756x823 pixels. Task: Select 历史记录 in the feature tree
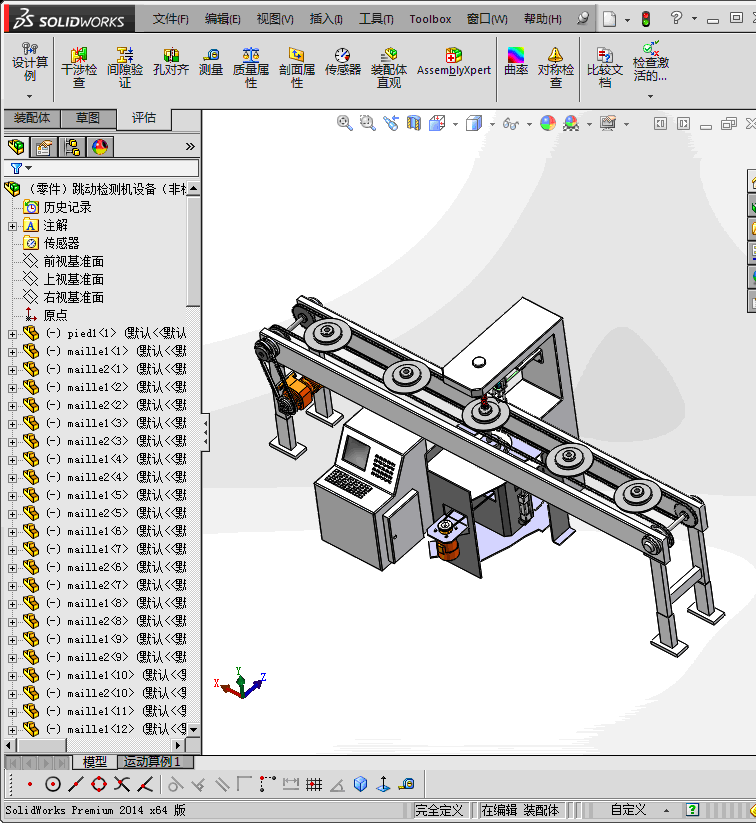tap(67, 207)
